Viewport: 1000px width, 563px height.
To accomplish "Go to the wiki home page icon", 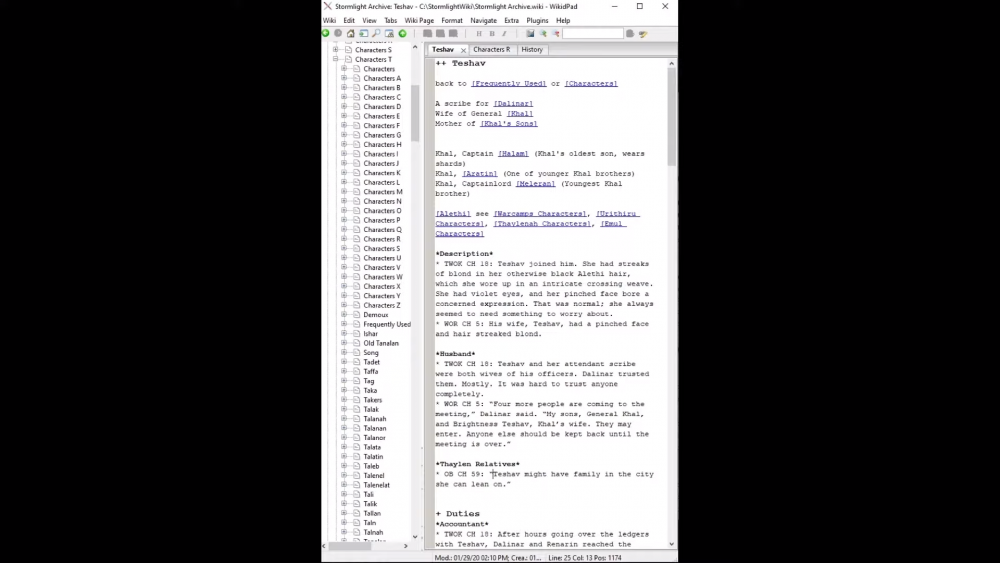I will pyautogui.click(x=351, y=33).
